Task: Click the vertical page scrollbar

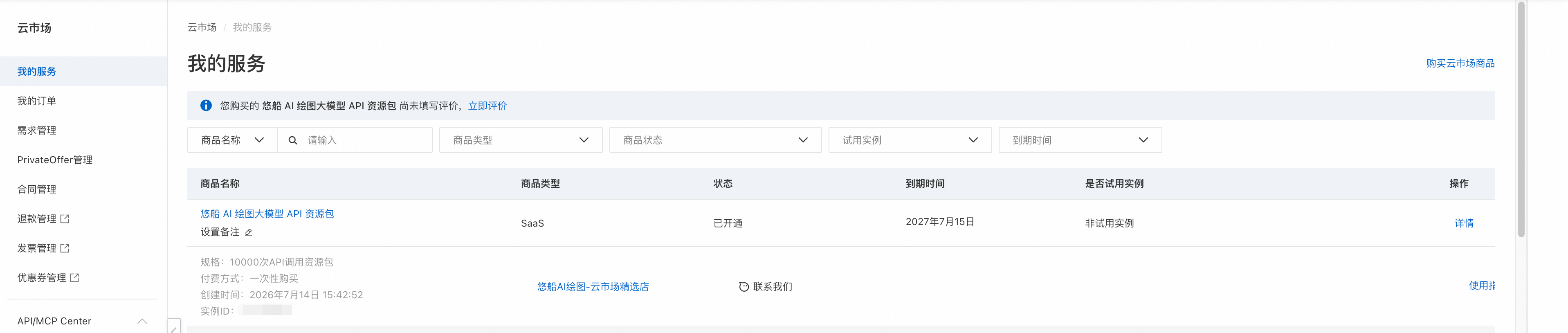Action: (1521, 120)
